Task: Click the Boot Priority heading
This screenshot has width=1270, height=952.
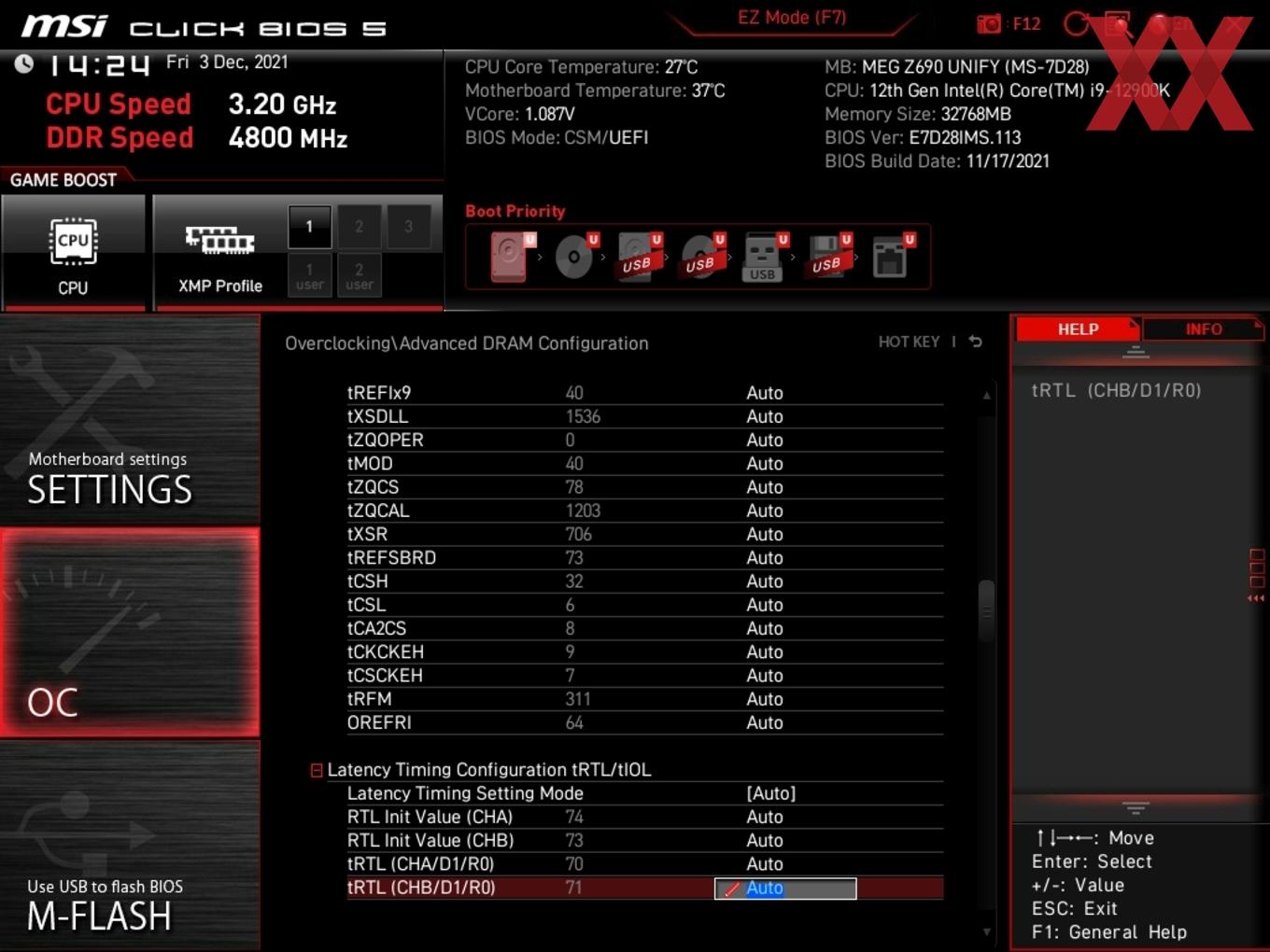Action: click(515, 211)
